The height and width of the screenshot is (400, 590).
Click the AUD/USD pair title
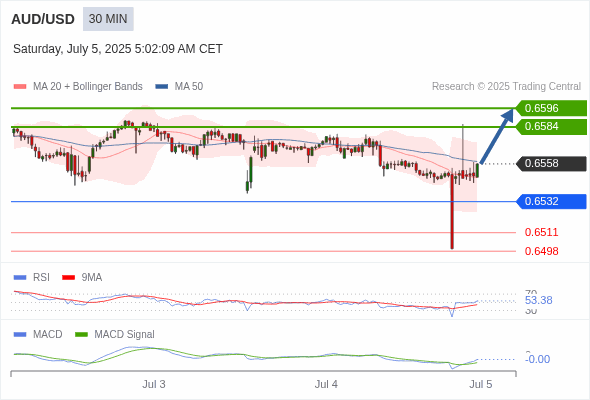coord(43,19)
